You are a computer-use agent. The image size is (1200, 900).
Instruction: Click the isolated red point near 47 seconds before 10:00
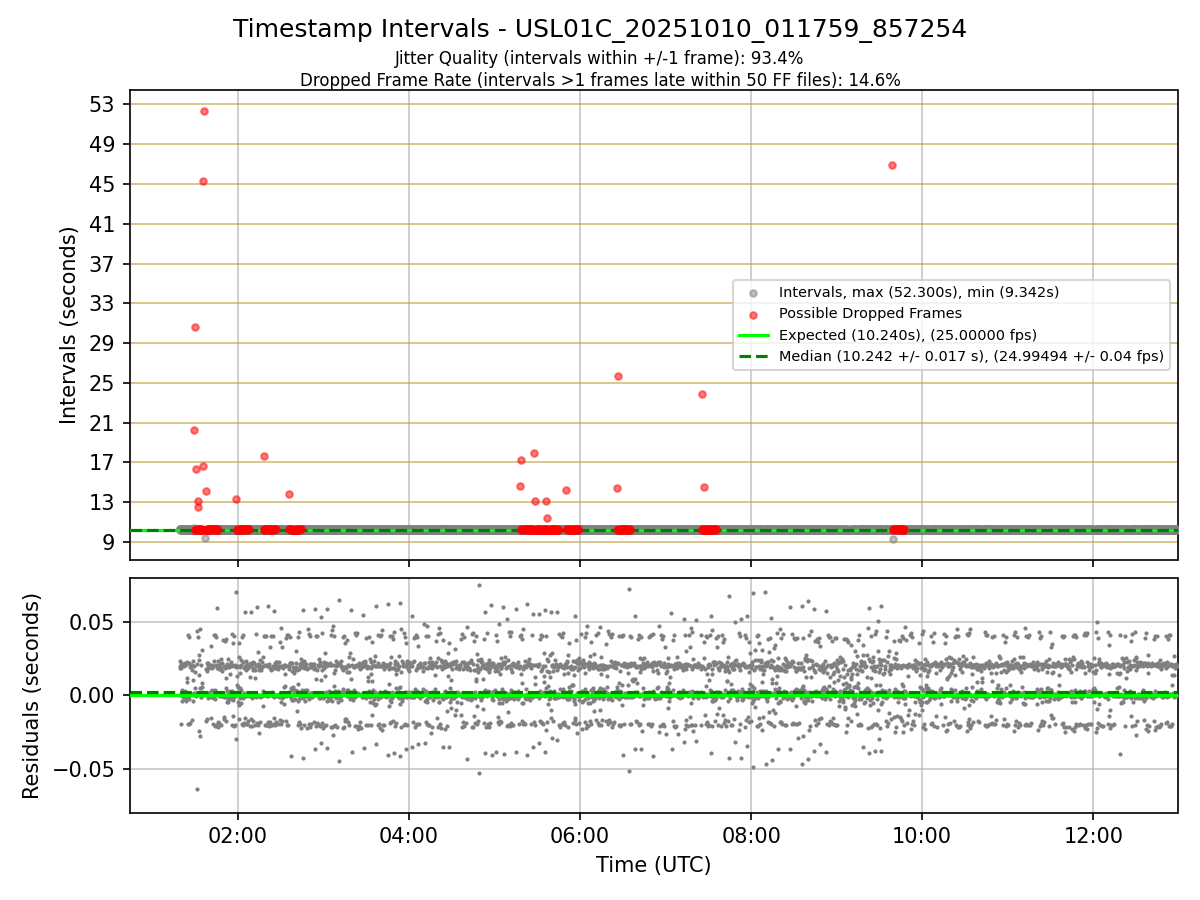coord(892,165)
